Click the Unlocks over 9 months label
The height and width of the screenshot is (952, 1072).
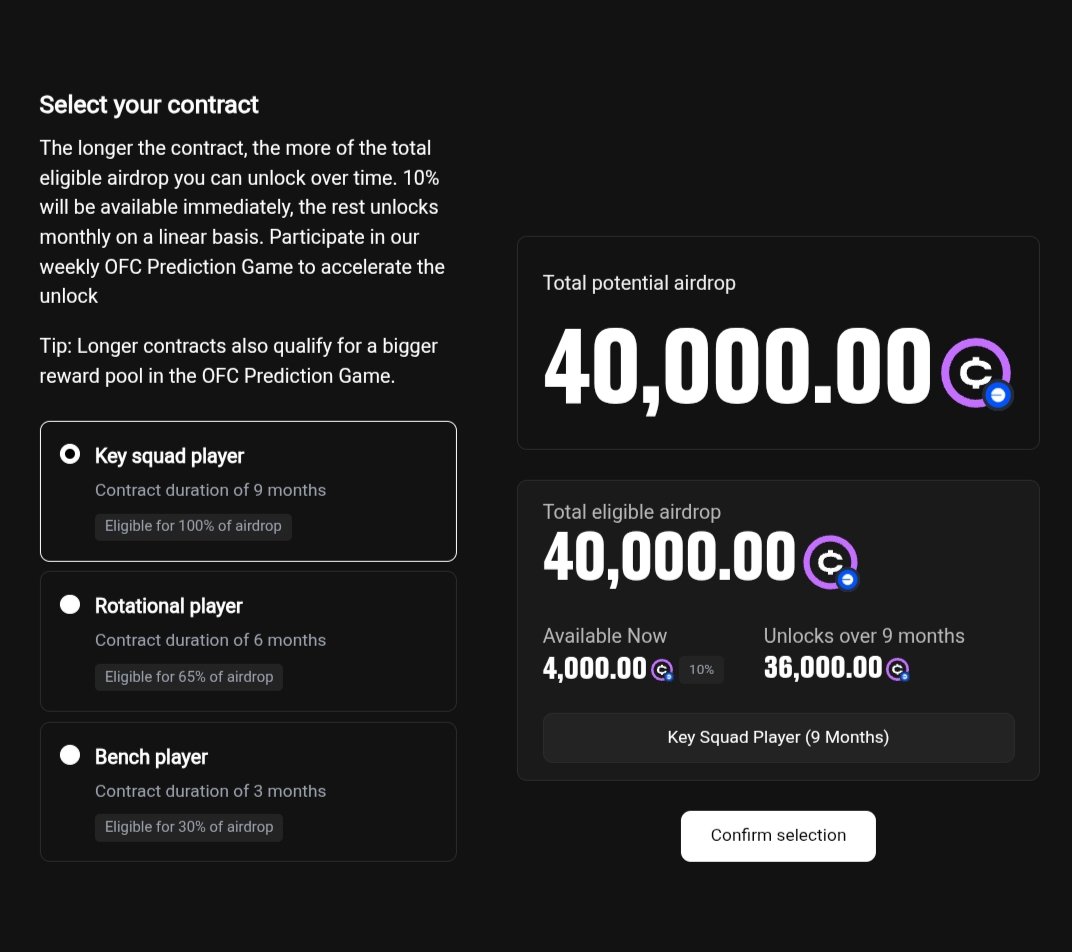(864, 636)
